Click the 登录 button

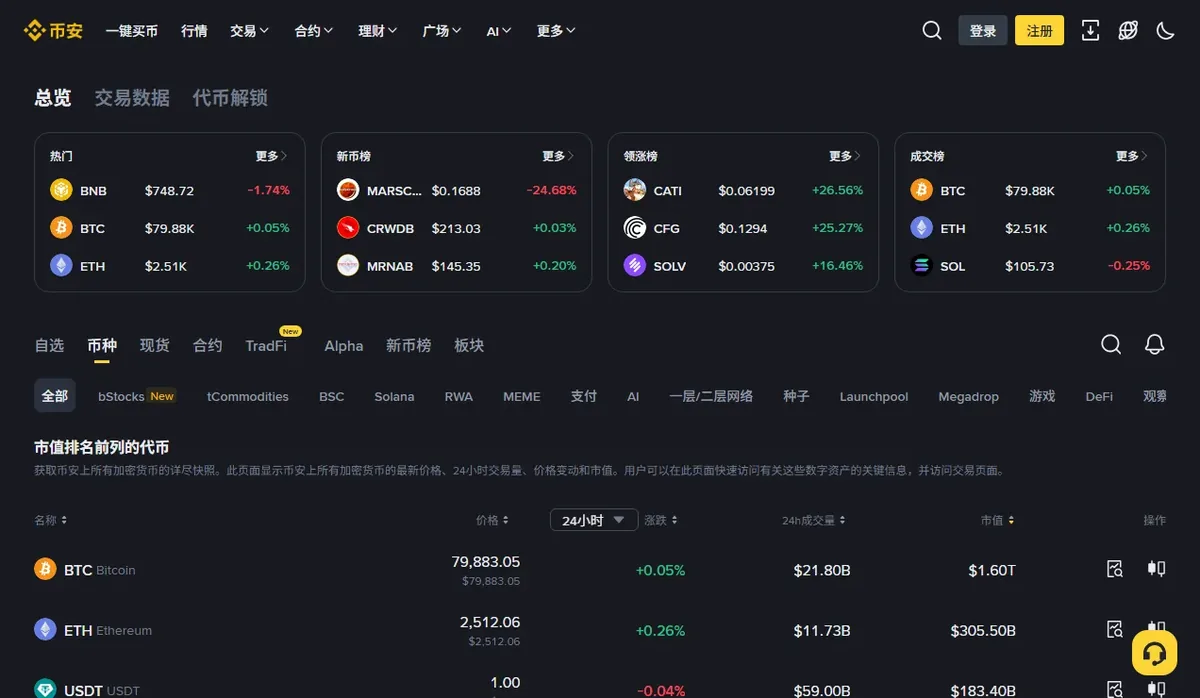pos(983,31)
